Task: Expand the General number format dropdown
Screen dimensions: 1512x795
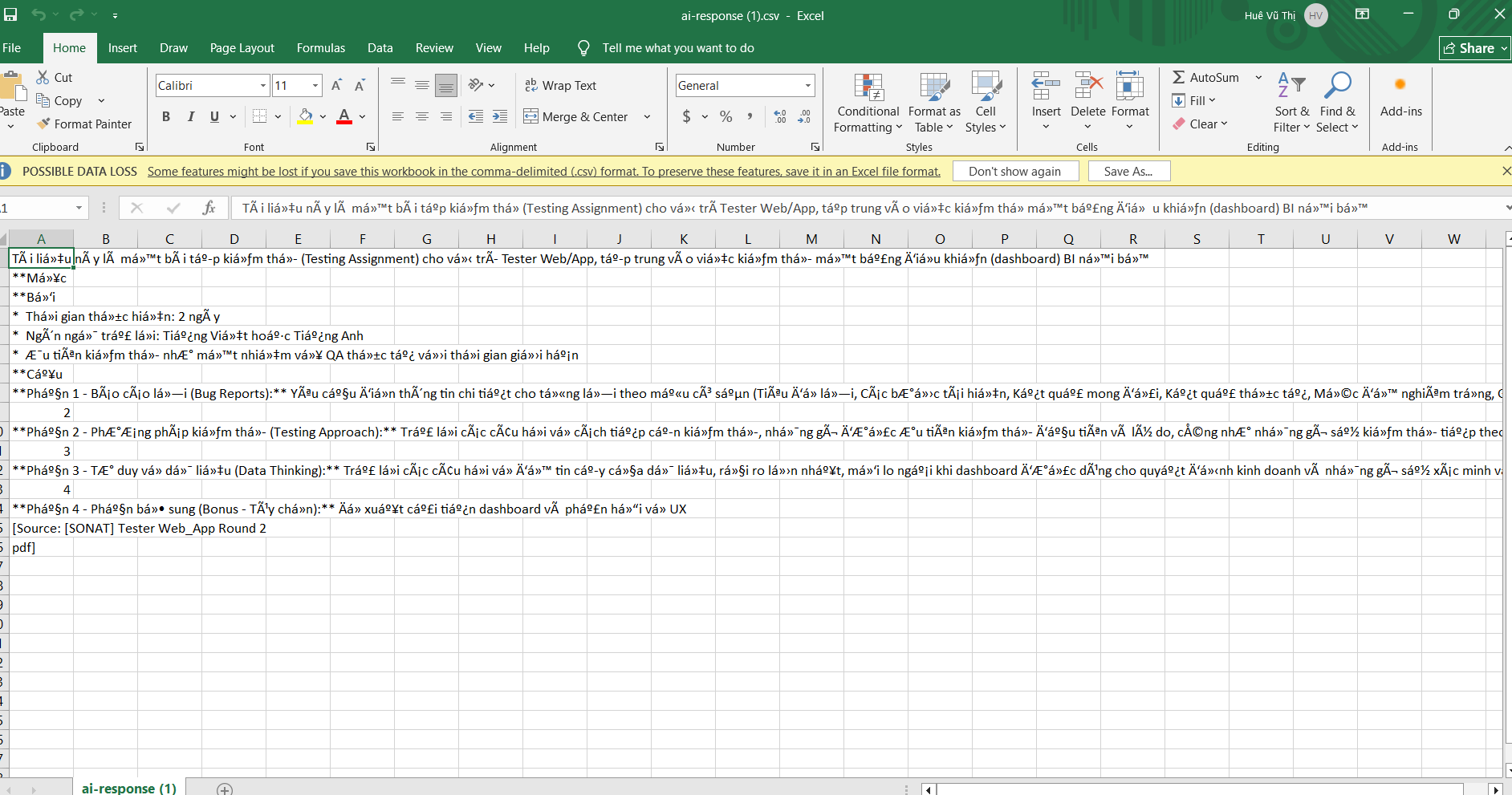Action: point(807,85)
